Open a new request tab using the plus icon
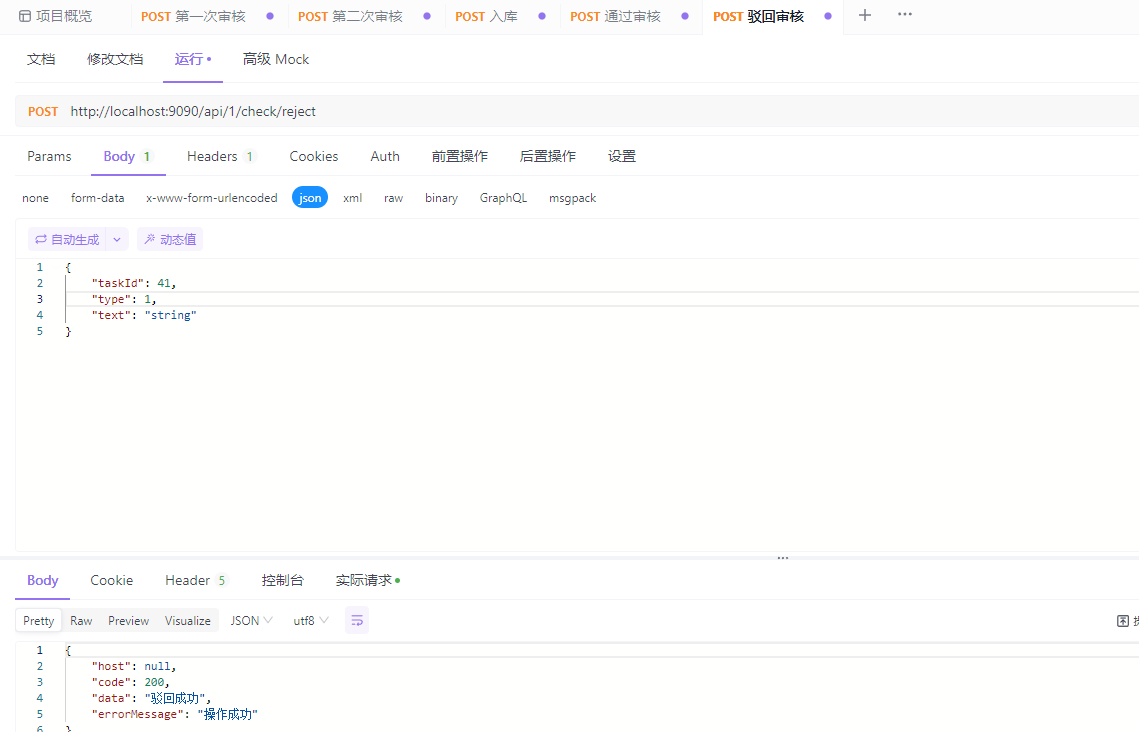Image resolution: width=1139 pixels, height=732 pixels. [864, 16]
